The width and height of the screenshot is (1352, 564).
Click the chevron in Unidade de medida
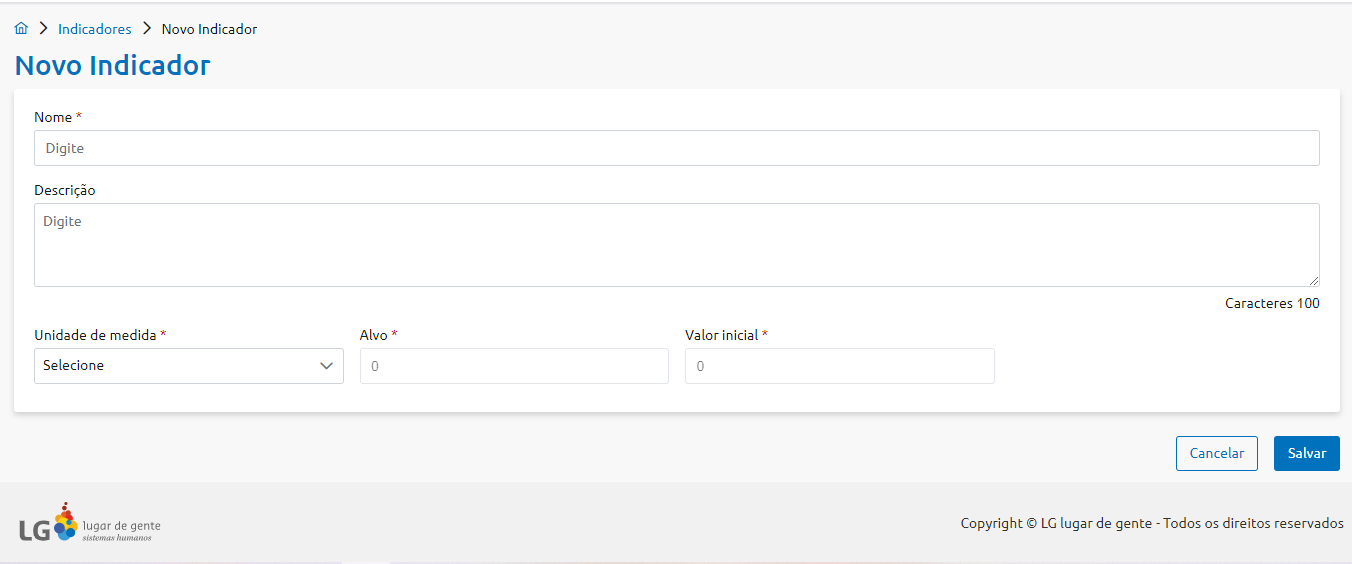click(x=326, y=366)
